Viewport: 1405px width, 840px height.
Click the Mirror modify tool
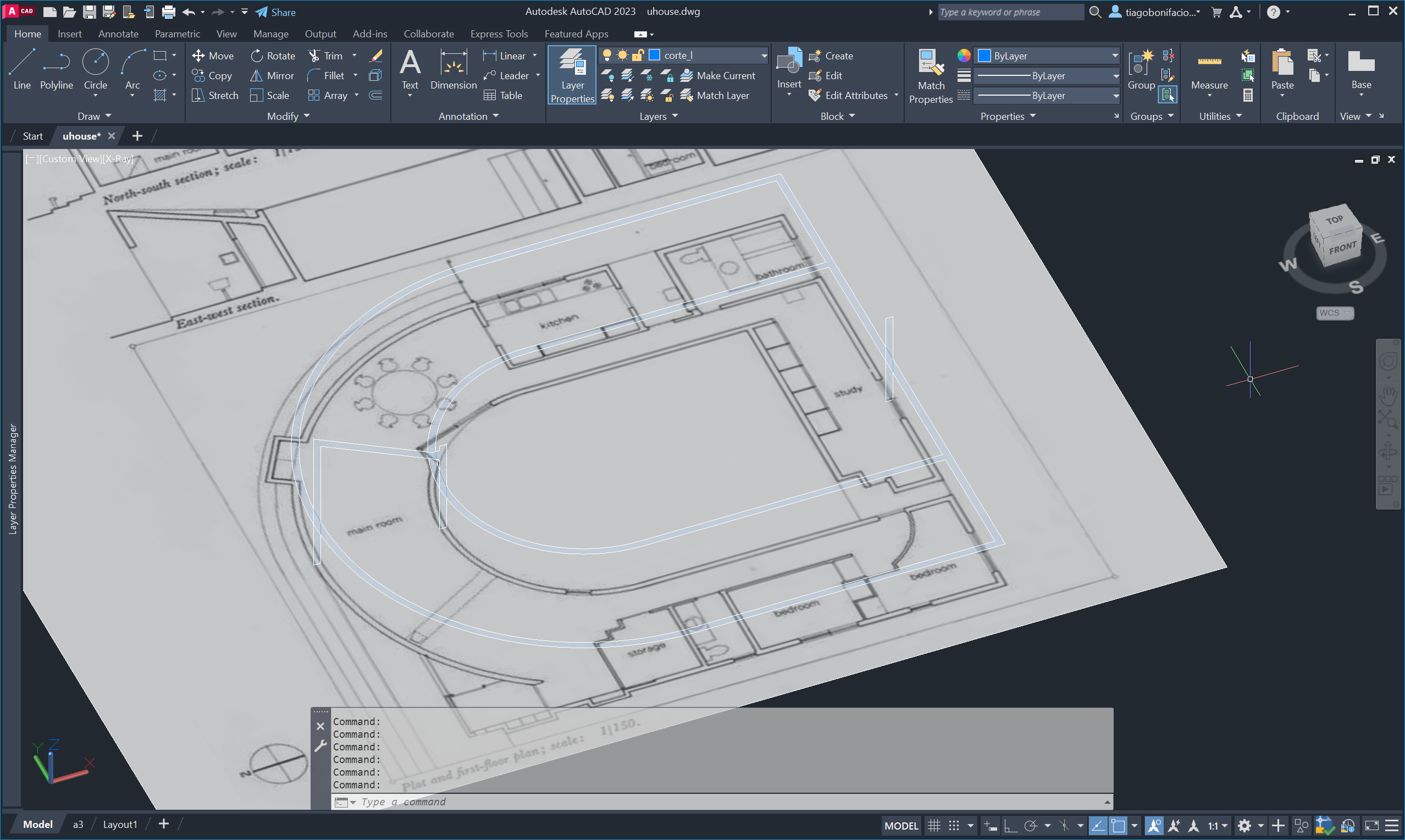click(x=272, y=75)
